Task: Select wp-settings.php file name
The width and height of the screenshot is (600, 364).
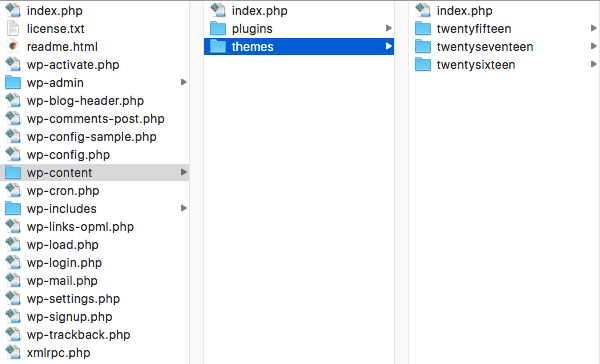Action: 73,299
